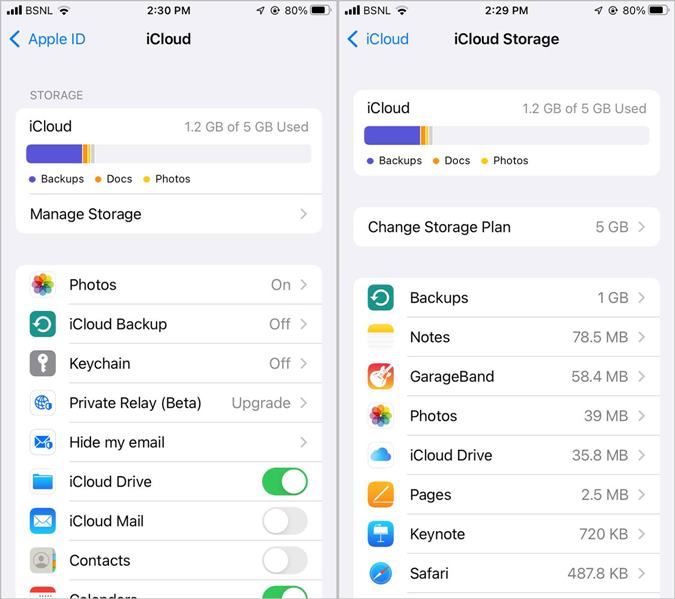This screenshot has width=675, height=599.
Task: Tap the Safari compass icon
Action: point(381,573)
